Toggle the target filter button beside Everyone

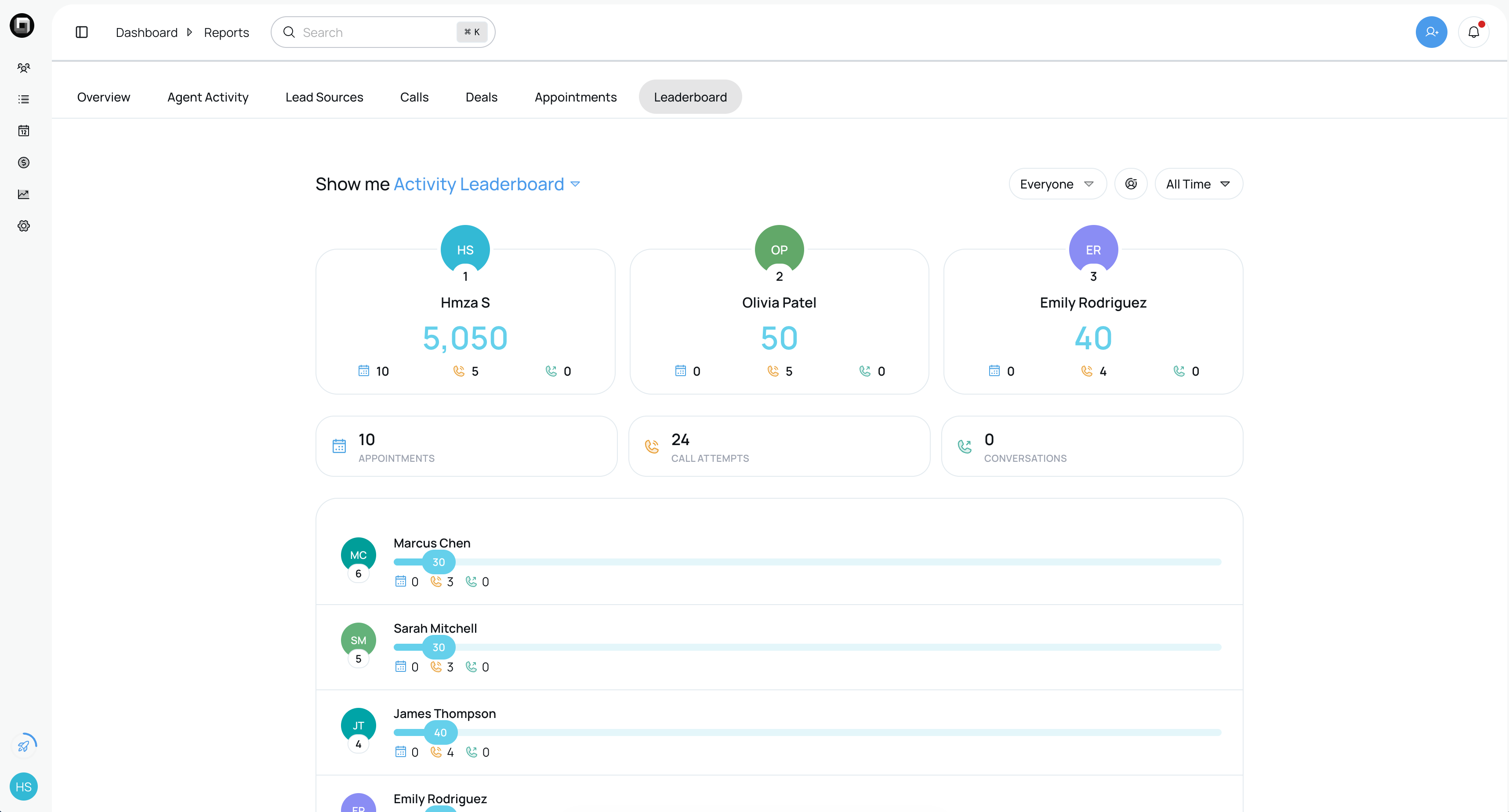click(1131, 184)
